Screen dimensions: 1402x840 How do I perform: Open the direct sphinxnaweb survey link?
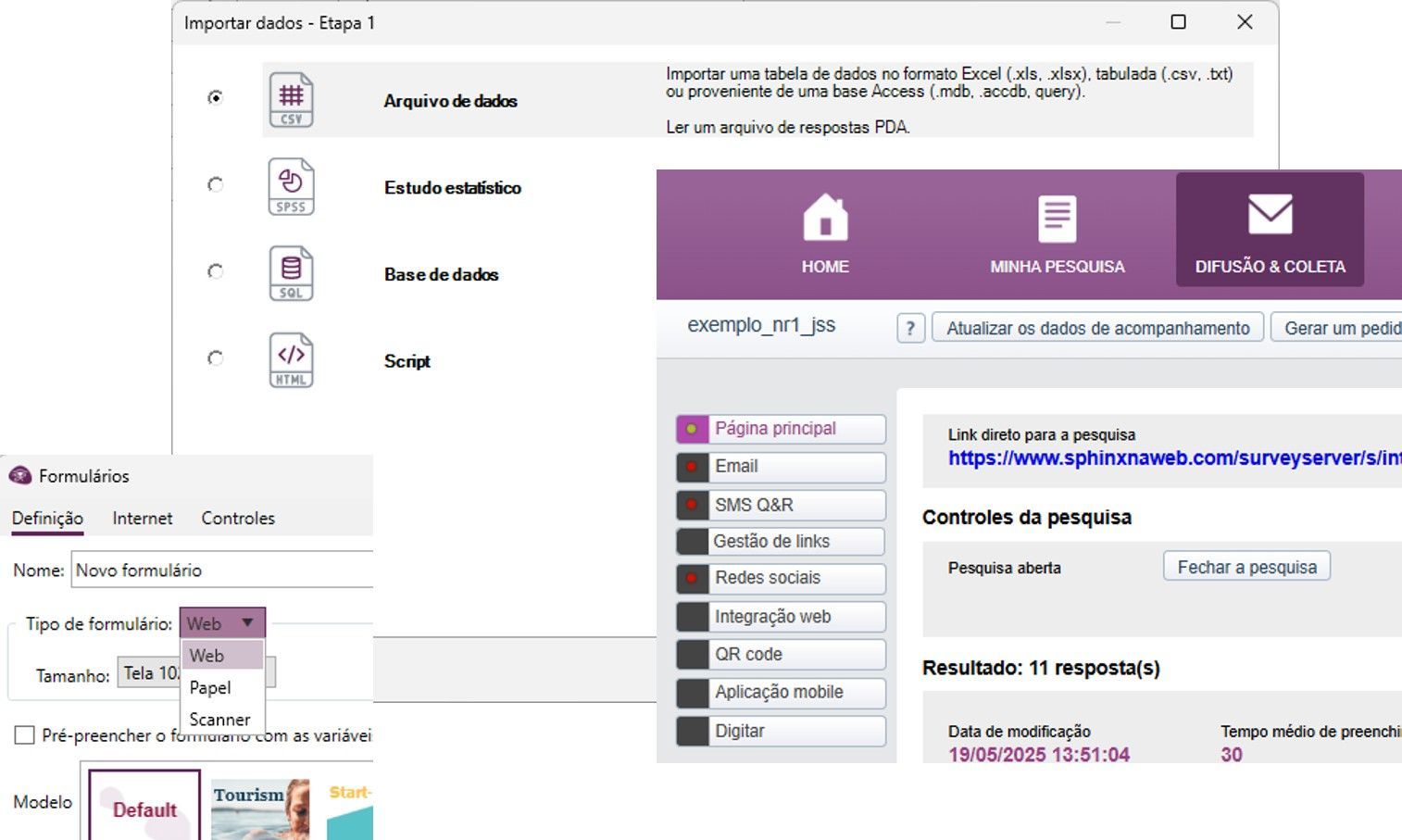click(1174, 458)
